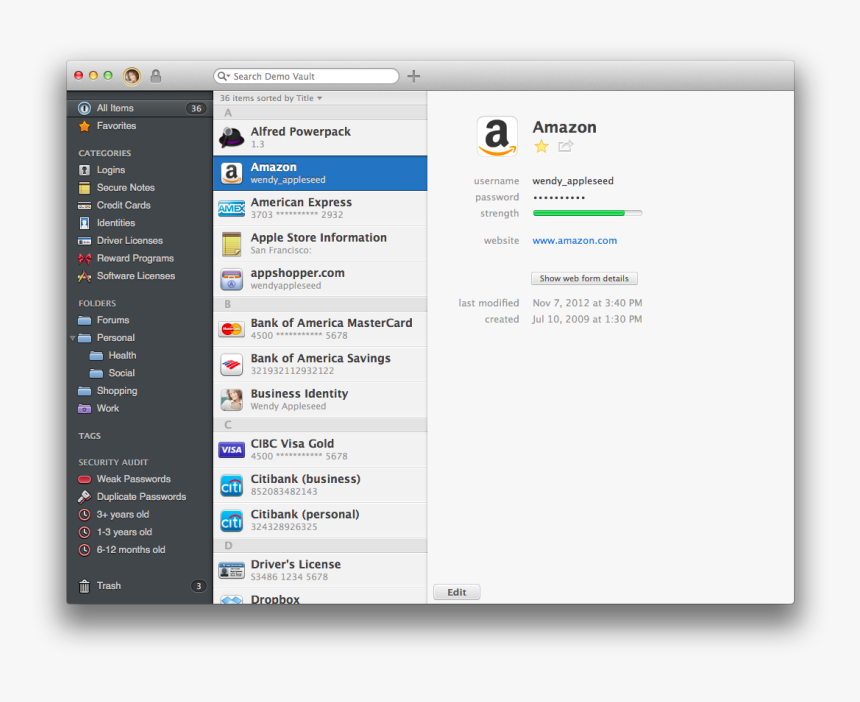The image size is (860, 702).
Task: Open the Trash
Action: 140,586
